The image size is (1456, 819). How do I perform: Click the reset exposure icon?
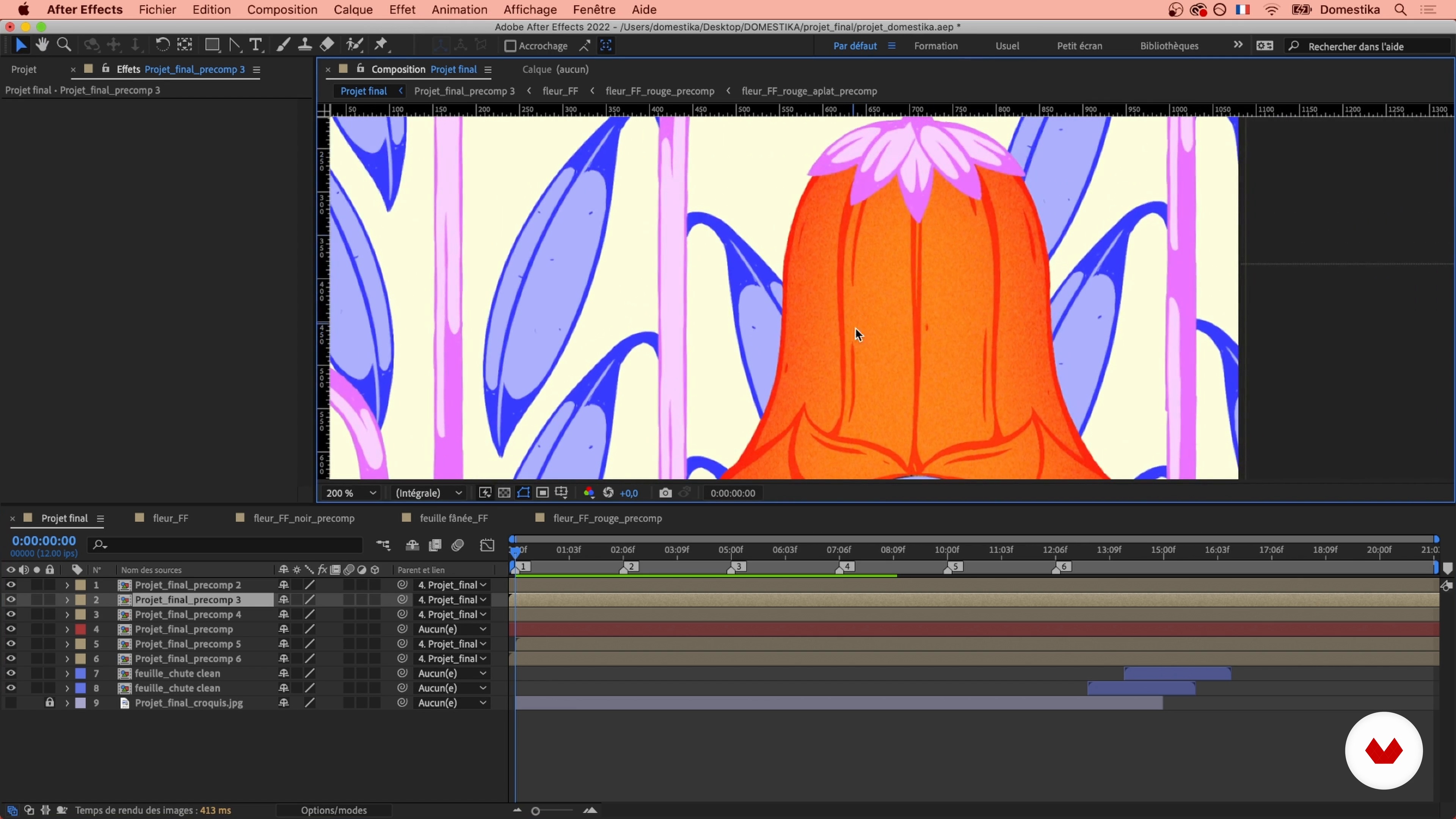pos(608,493)
